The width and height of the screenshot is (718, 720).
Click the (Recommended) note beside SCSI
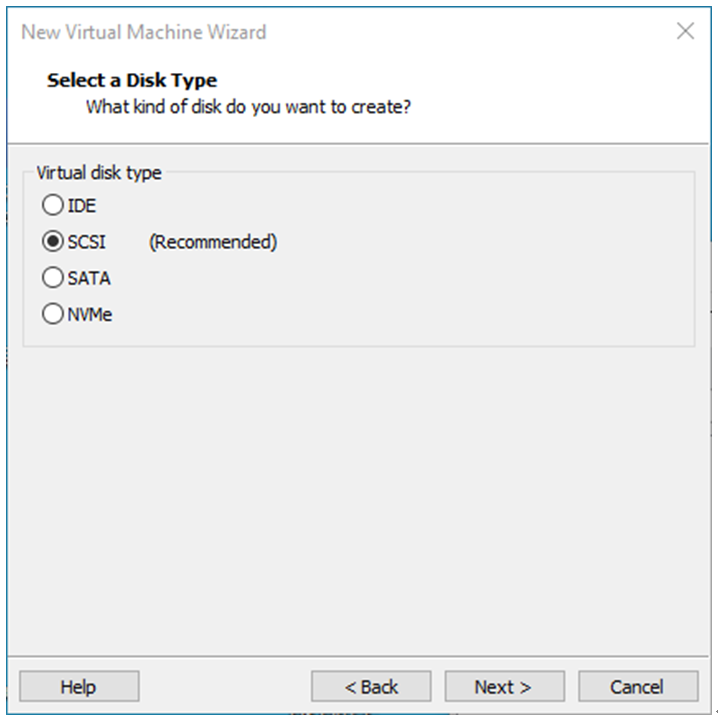coord(213,242)
